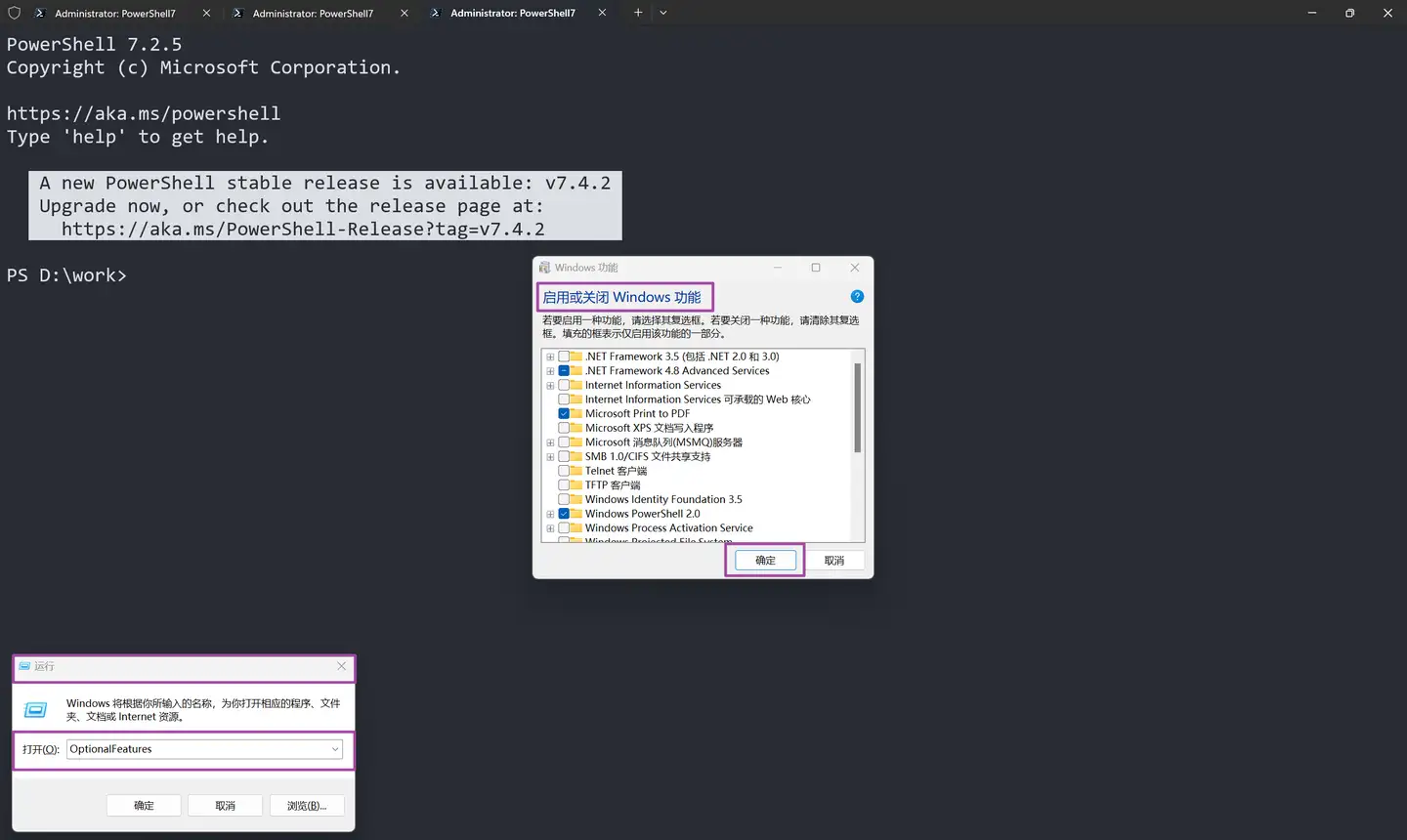Click the blue help icon in Windows 功能 dialog
Viewport: 1407px width, 840px height.
[857, 296]
